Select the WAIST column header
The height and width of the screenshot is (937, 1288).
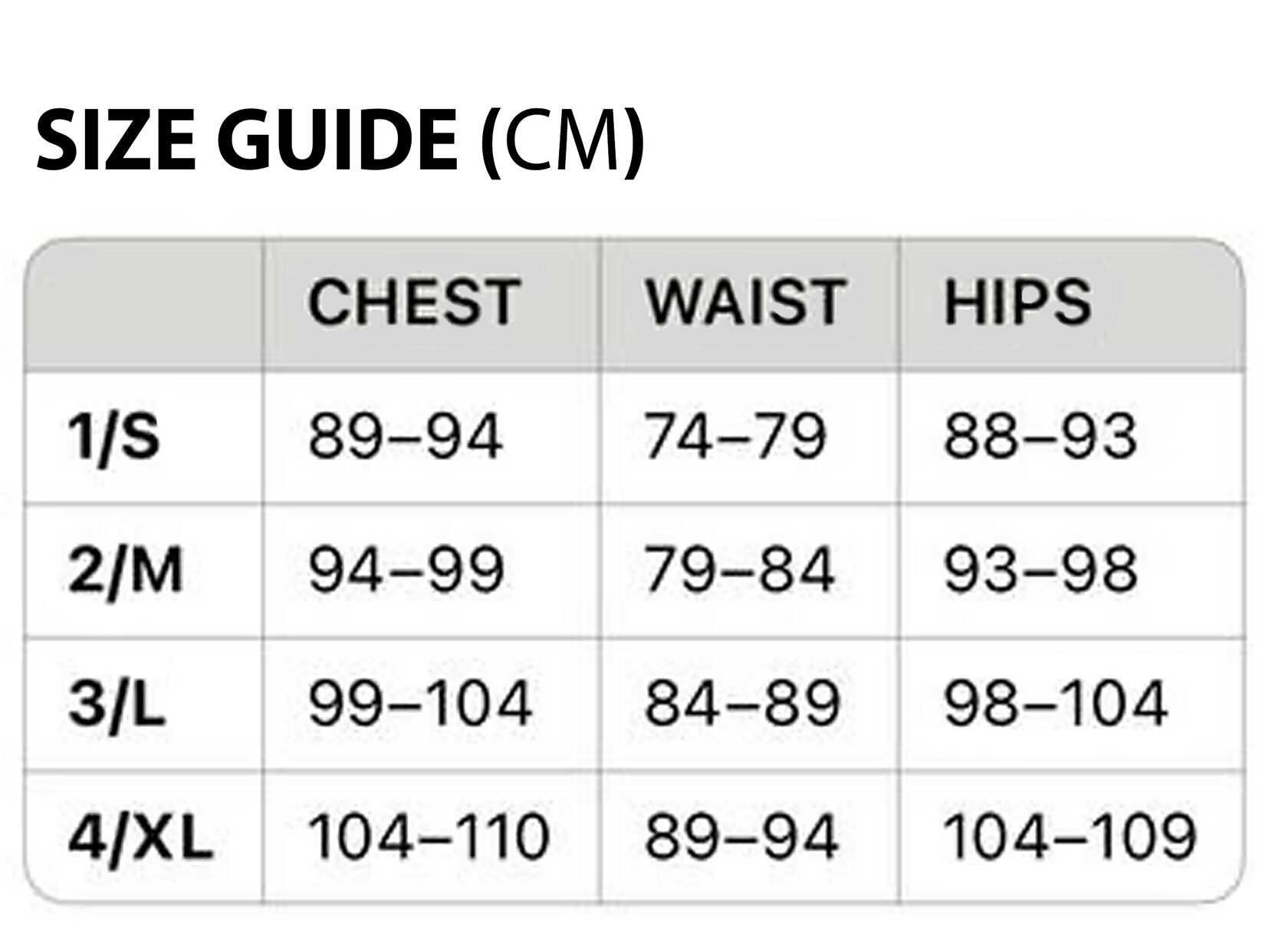tap(745, 302)
